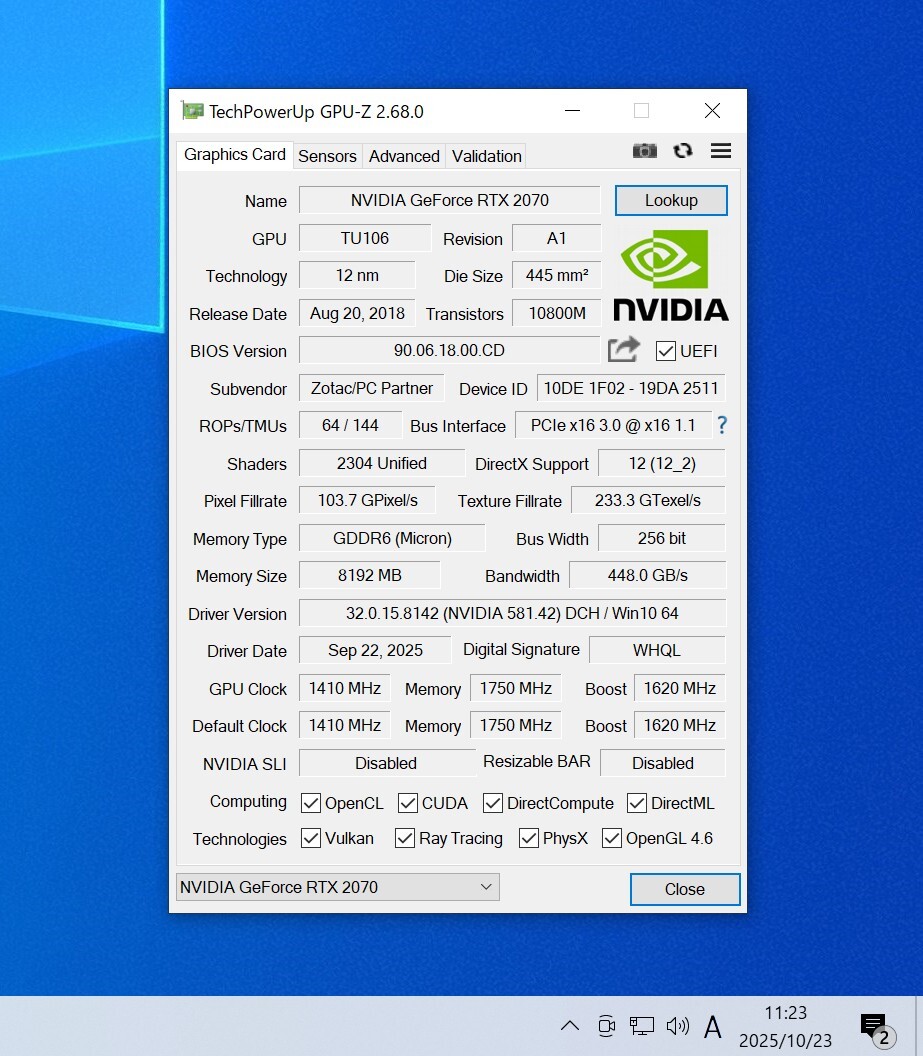This screenshot has width=923, height=1056.
Task: Open the GPU selection dropdown
Action: coord(338,887)
